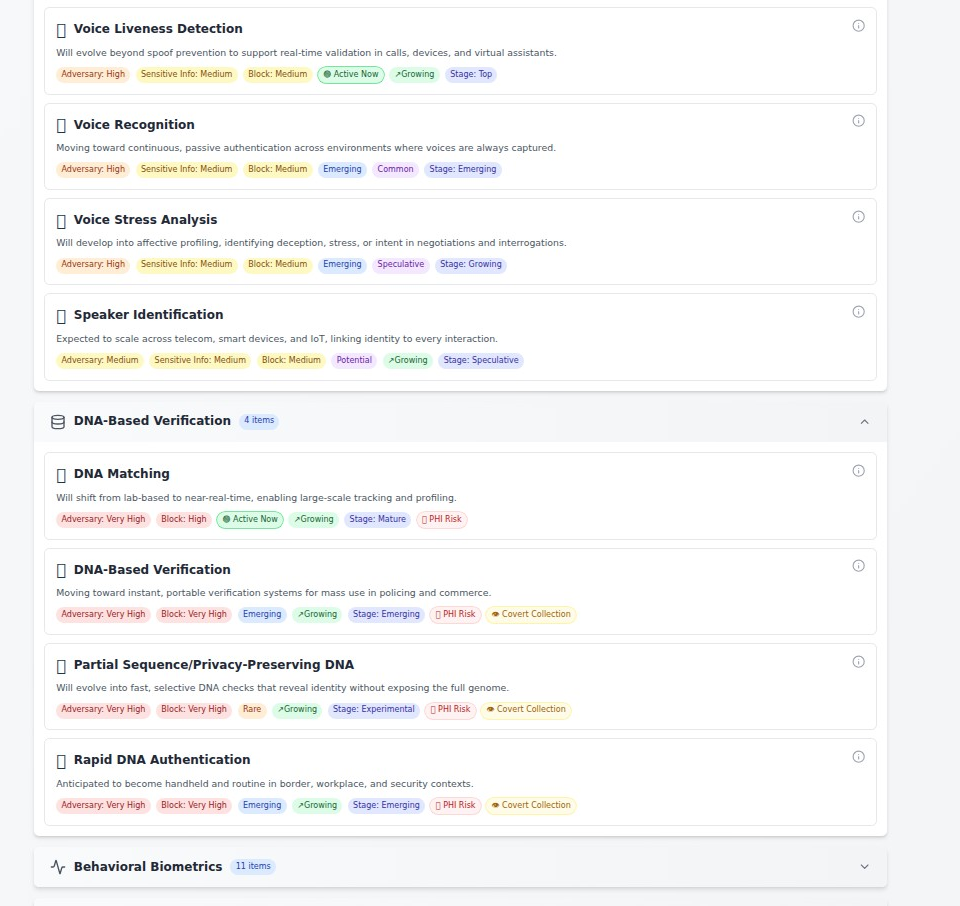The width and height of the screenshot is (960, 906).
Task: Collapse the DNA-Based Verification section
Action: (864, 422)
